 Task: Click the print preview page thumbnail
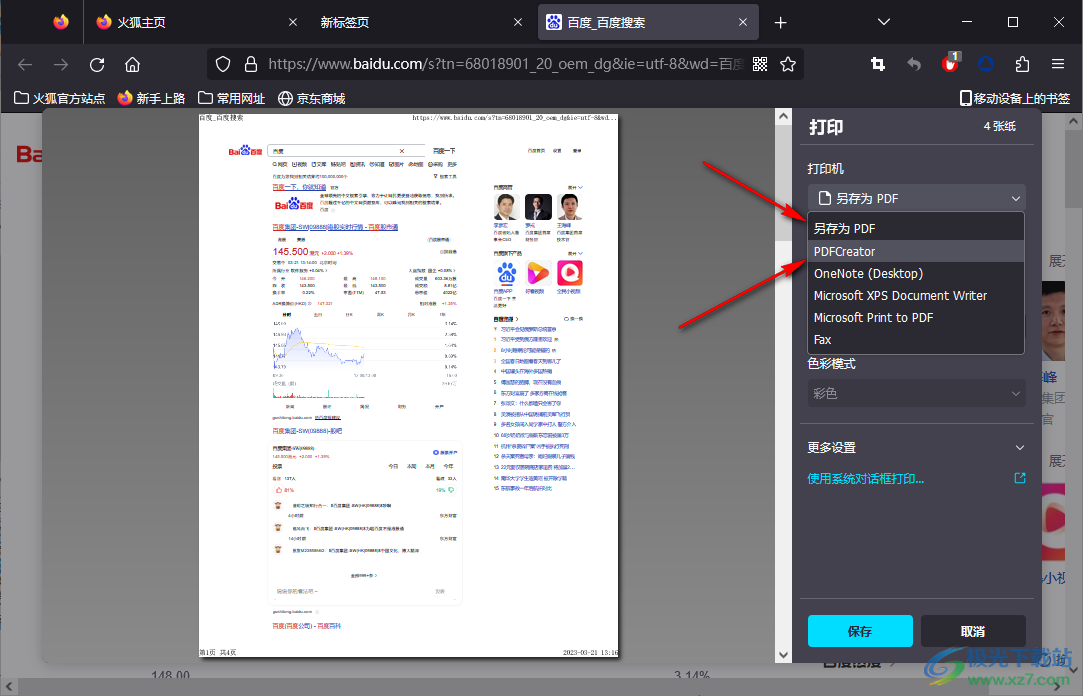click(408, 385)
